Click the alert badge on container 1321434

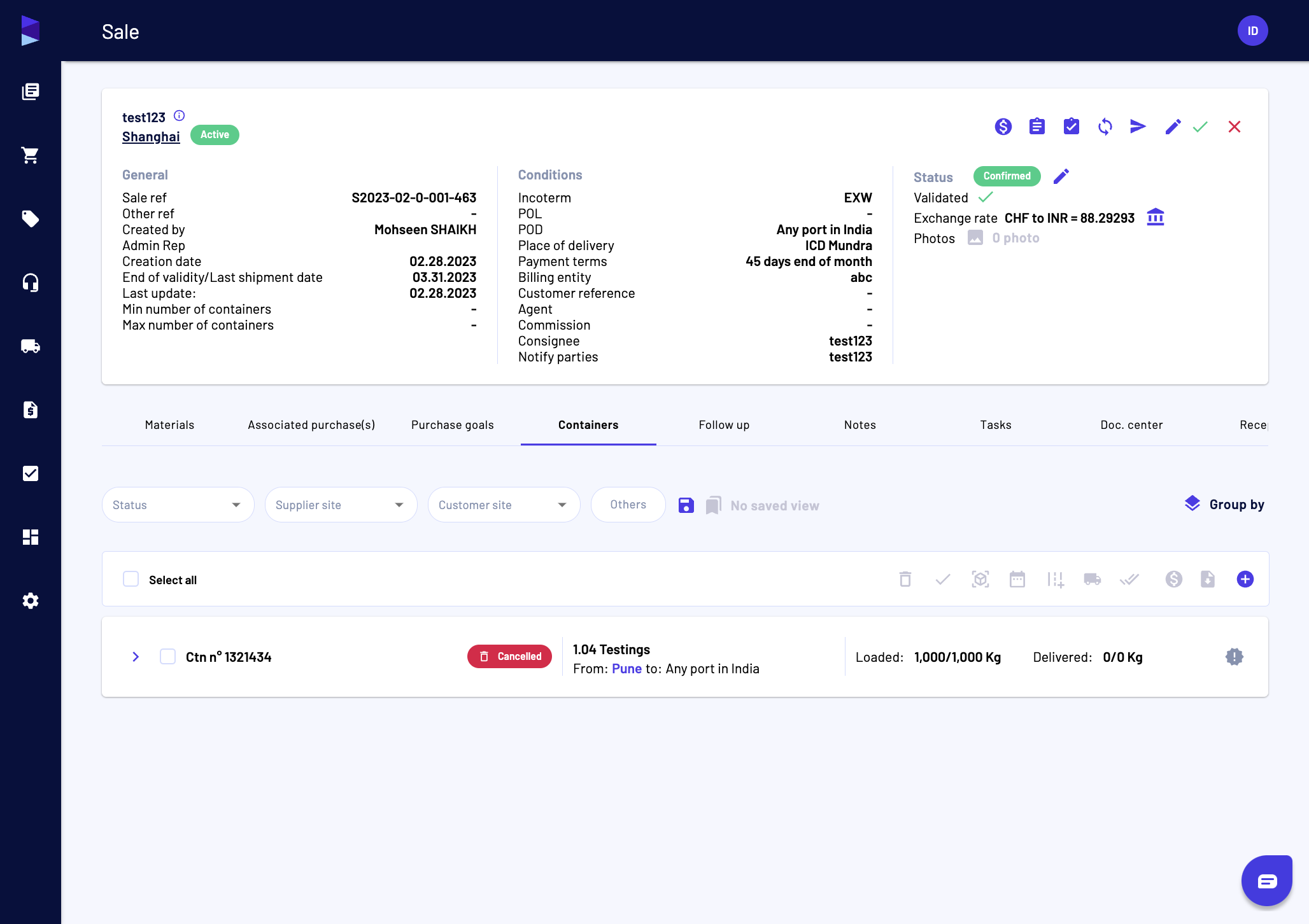[x=1235, y=657]
